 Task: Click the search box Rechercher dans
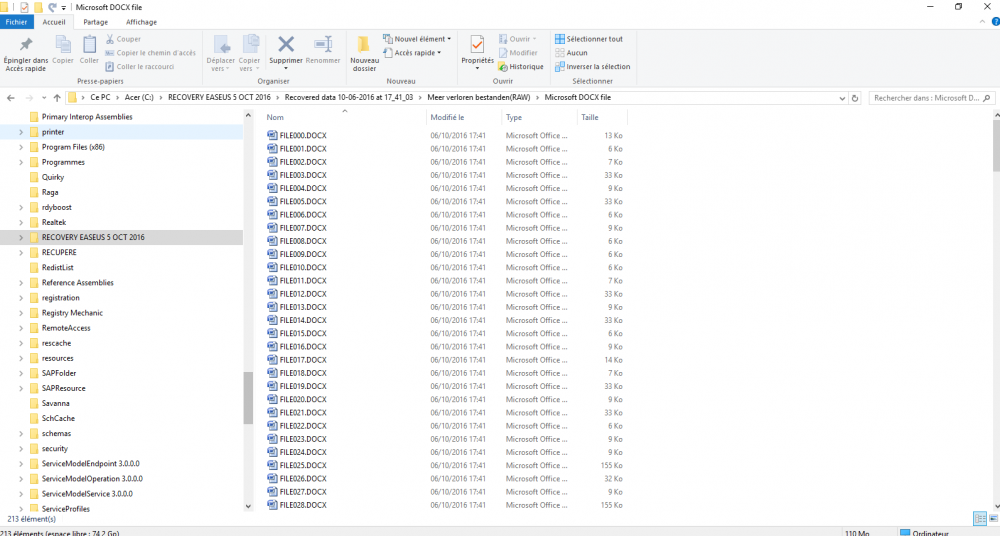925,98
